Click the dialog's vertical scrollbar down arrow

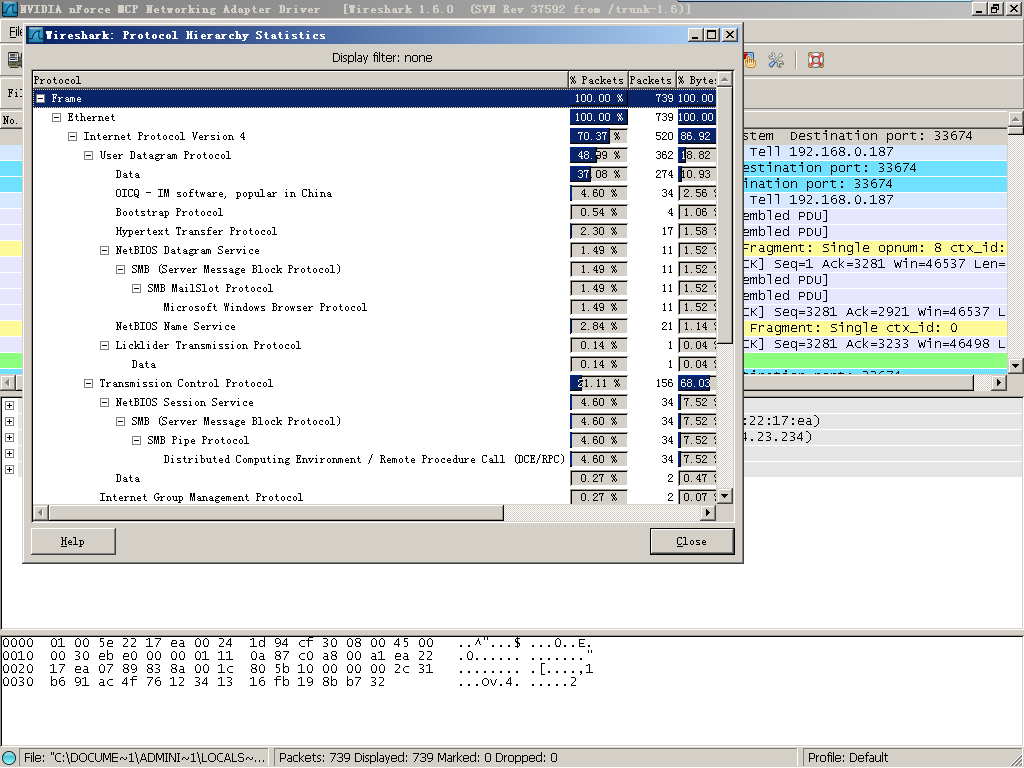point(724,496)
